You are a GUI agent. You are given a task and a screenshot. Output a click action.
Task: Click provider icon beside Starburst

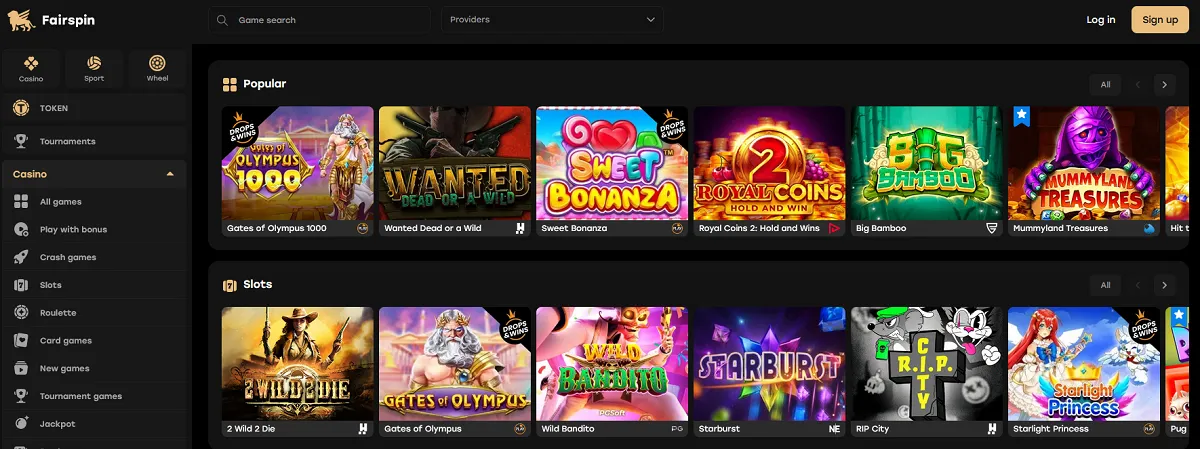pos(834,429)
